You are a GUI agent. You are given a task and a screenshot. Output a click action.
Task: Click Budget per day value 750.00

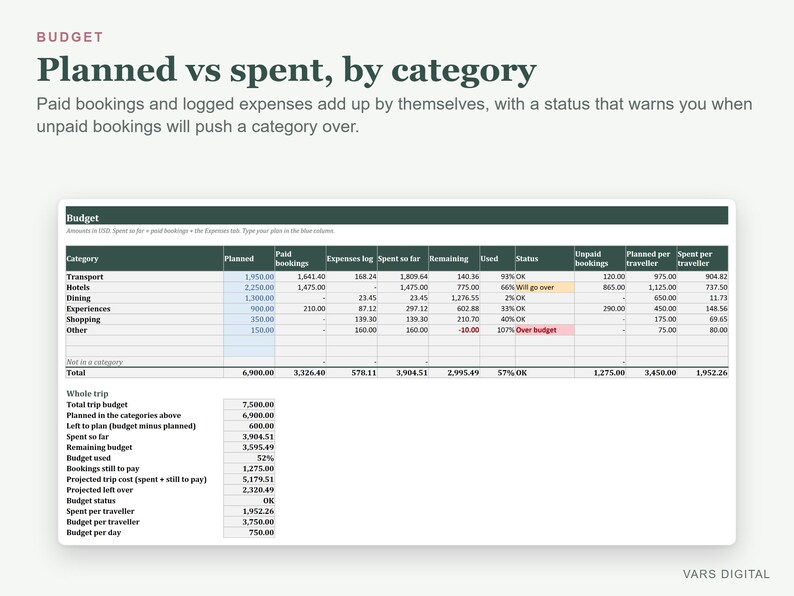(249, 532)
